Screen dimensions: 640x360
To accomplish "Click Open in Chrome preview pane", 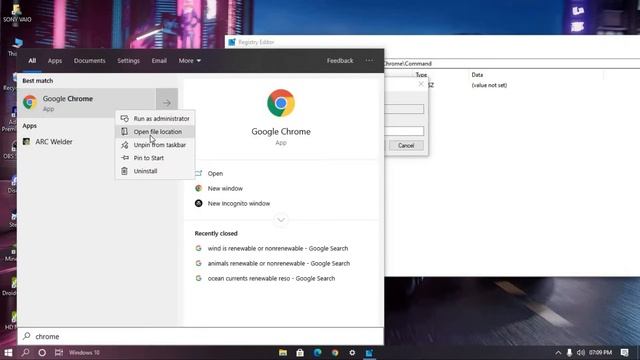I will [x=215, y=173].
